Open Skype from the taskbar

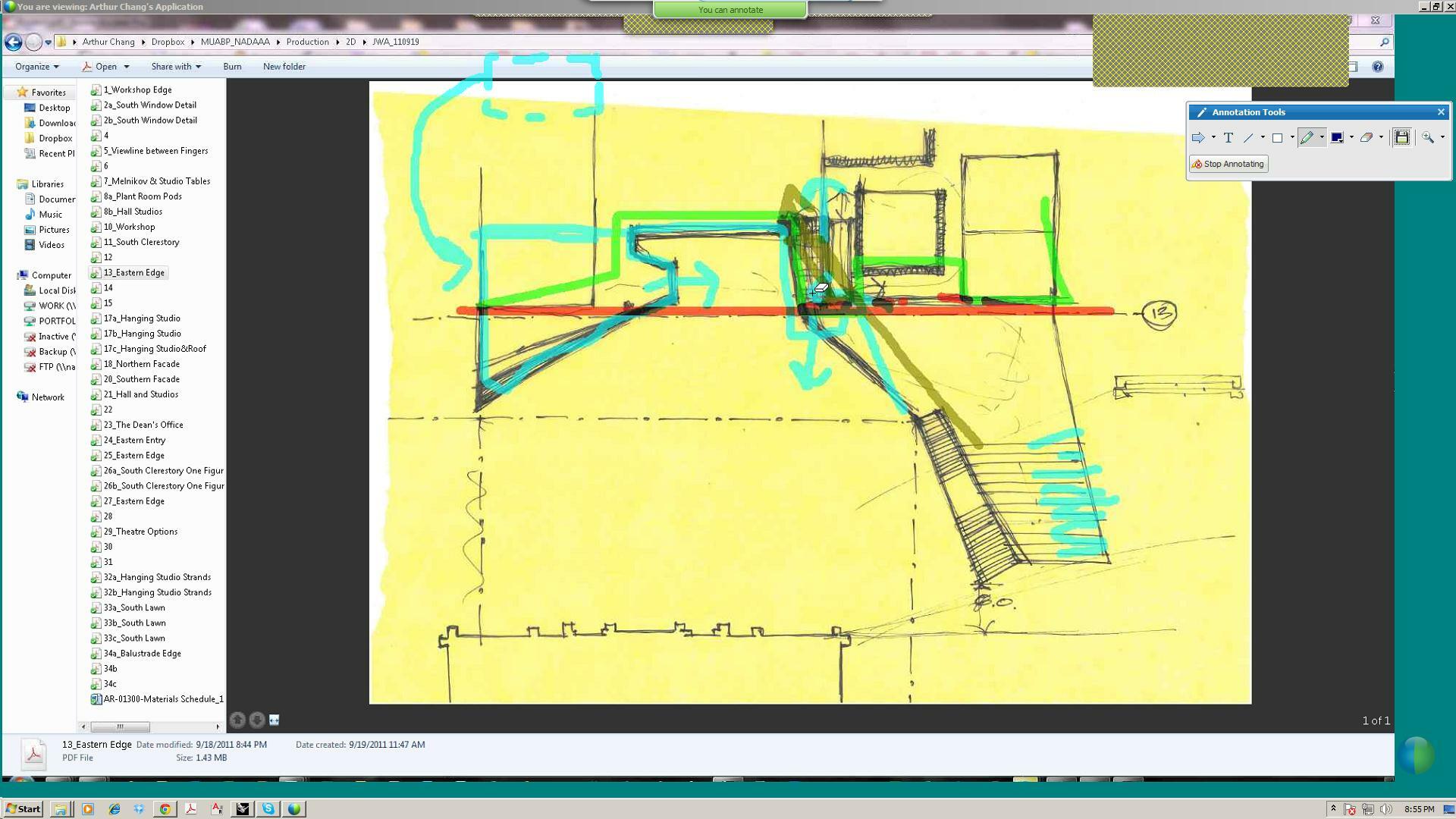268,809
